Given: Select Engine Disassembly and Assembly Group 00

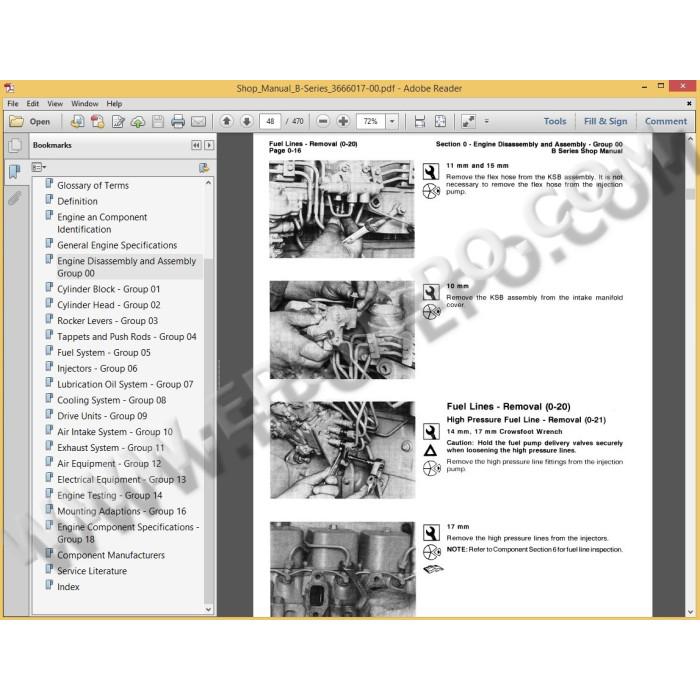Looking at the screenshot, I should pyautogui.click(x=126, y=267).
